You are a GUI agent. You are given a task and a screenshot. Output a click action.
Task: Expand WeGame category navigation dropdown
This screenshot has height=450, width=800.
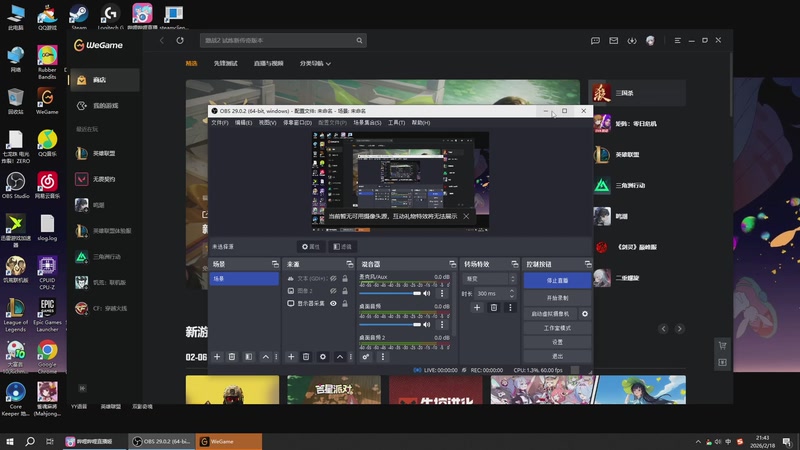(x=315, y=63)
